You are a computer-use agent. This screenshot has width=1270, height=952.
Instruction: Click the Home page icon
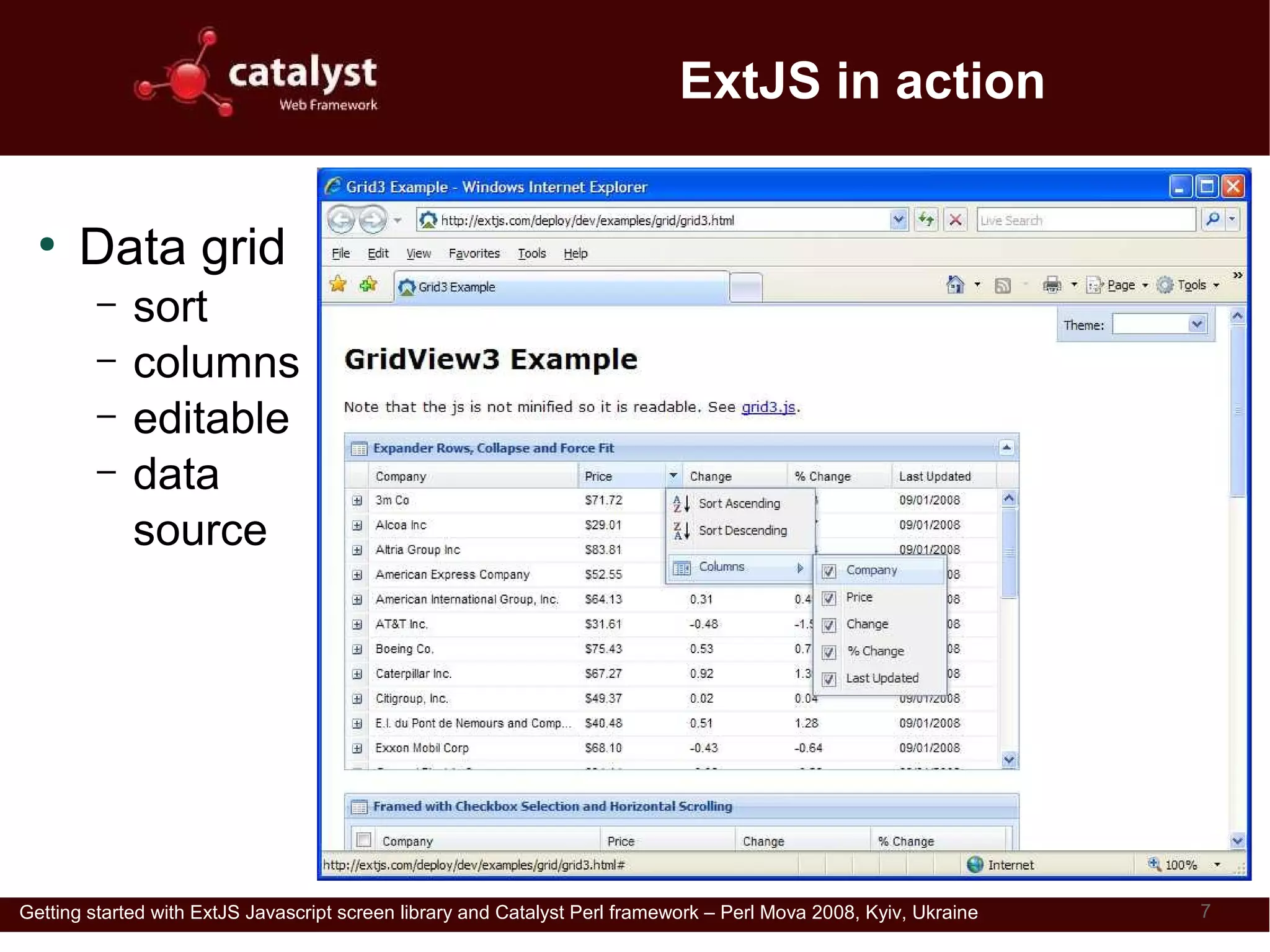pyautogui.click(x=955, y=285)
